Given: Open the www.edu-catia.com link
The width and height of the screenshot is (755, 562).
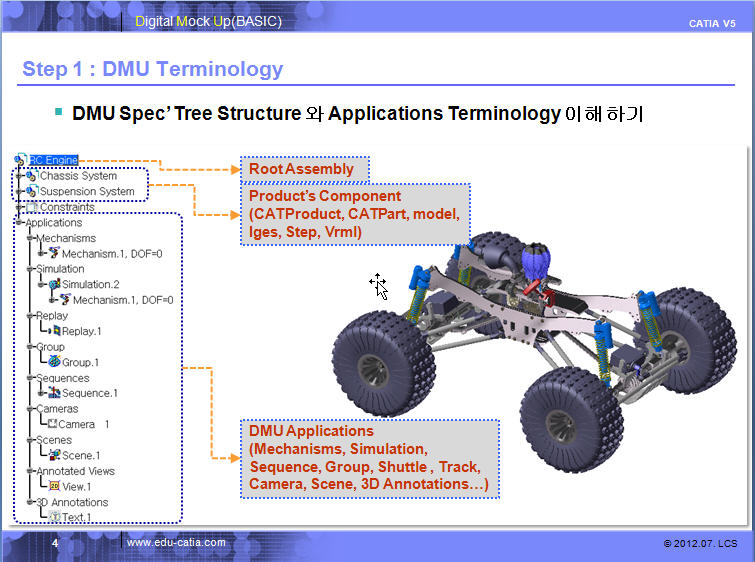Looking at the screenshot, I should pyautogui.click(x=176, y=543).
